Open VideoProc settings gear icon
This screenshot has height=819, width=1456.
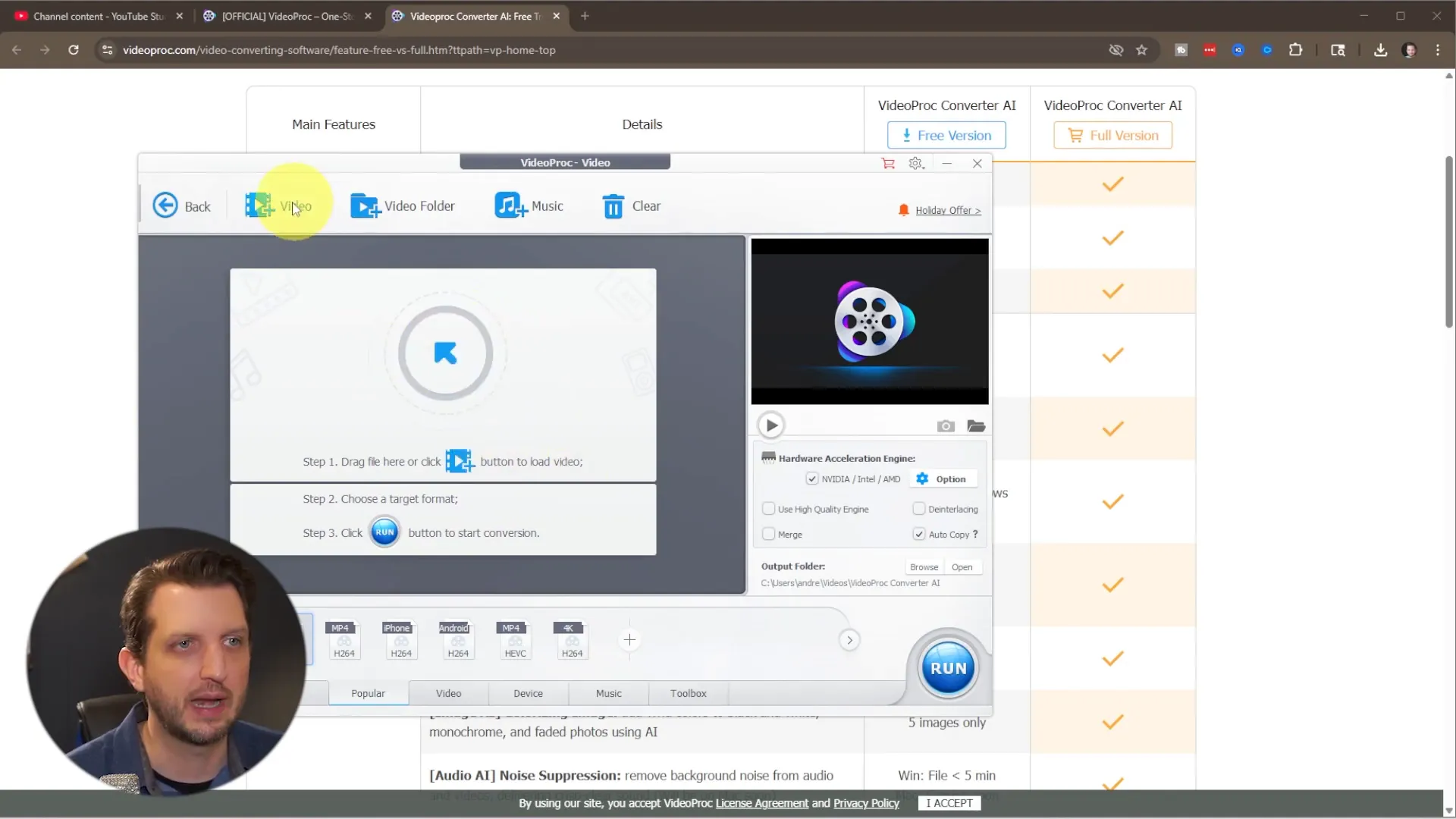(x=916, y=164)
